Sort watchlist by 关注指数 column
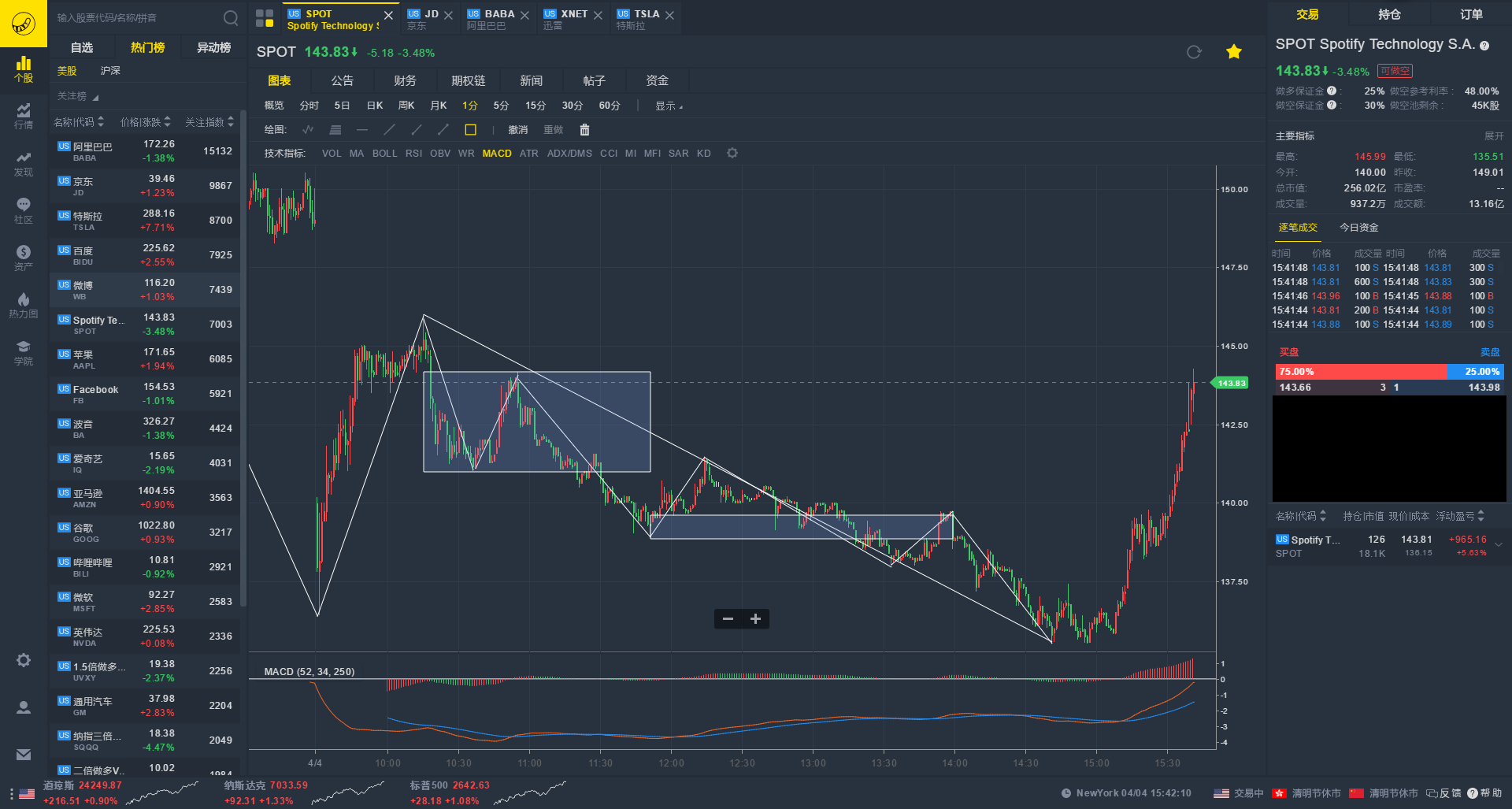Image resolution: width=1512 pixels, height=809 pixels. click(209, 122)
